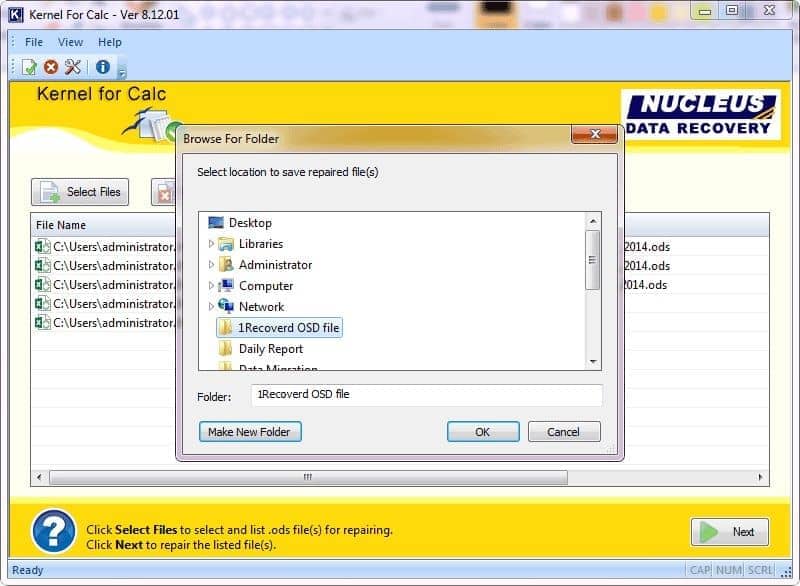Open the tools/settings wrench icon

[x=73, y=67]
